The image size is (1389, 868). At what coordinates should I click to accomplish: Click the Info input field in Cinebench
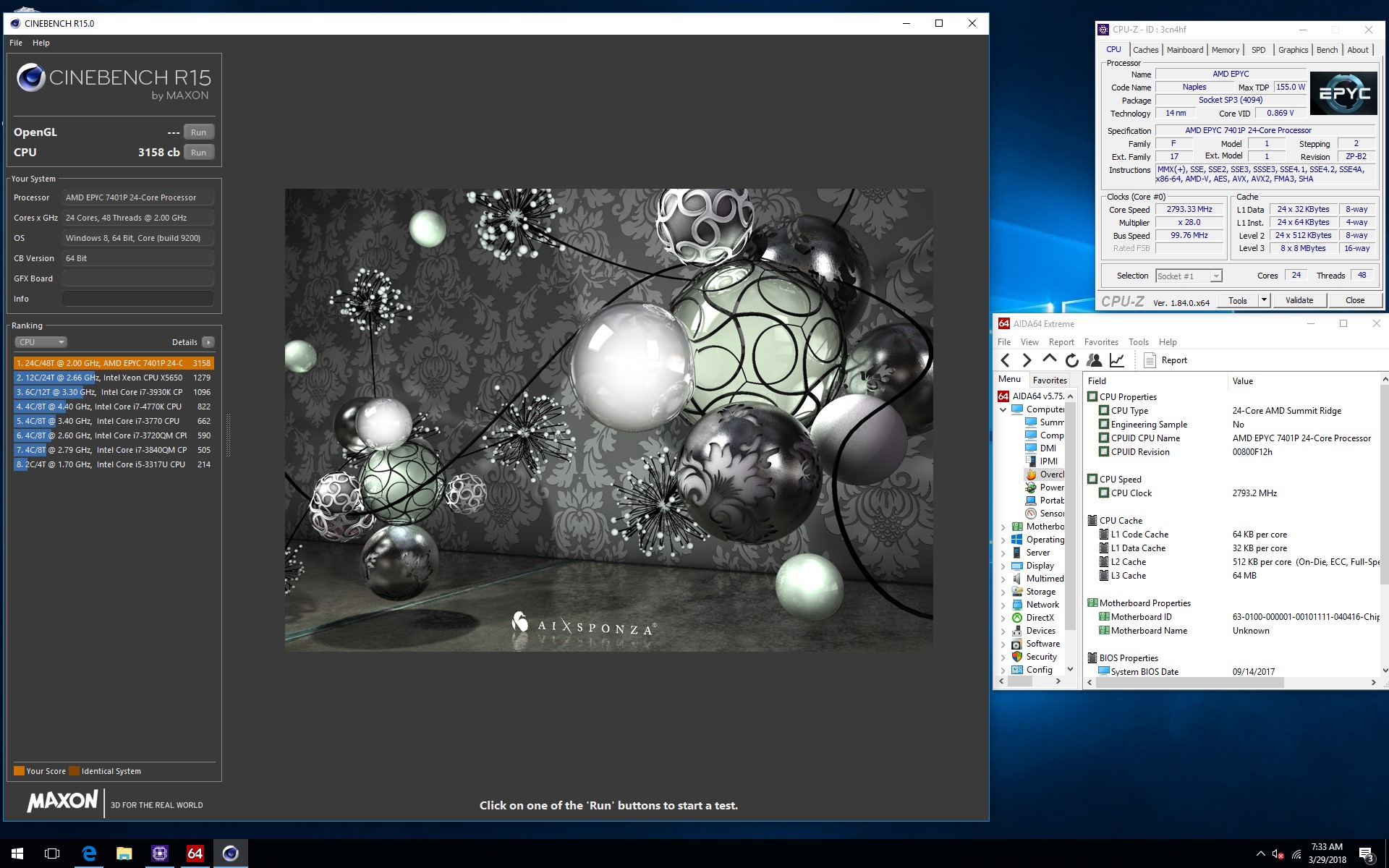[138, 299]
